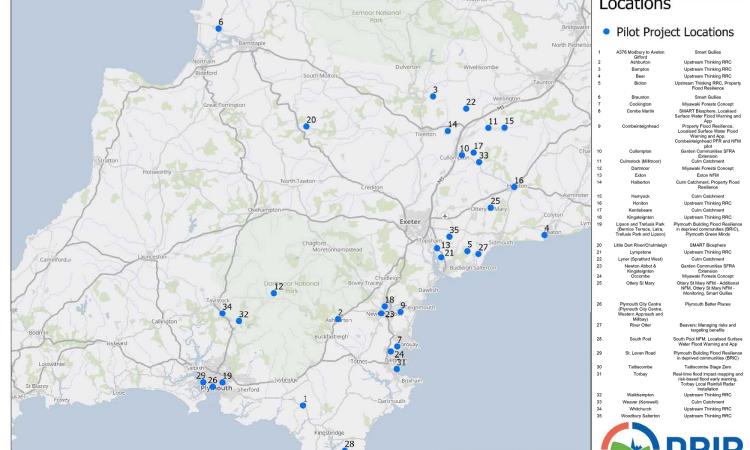Click the 'Launceston' map label
Image resolution: width=750 pixels, height=450 pixels.
point(152,257)
